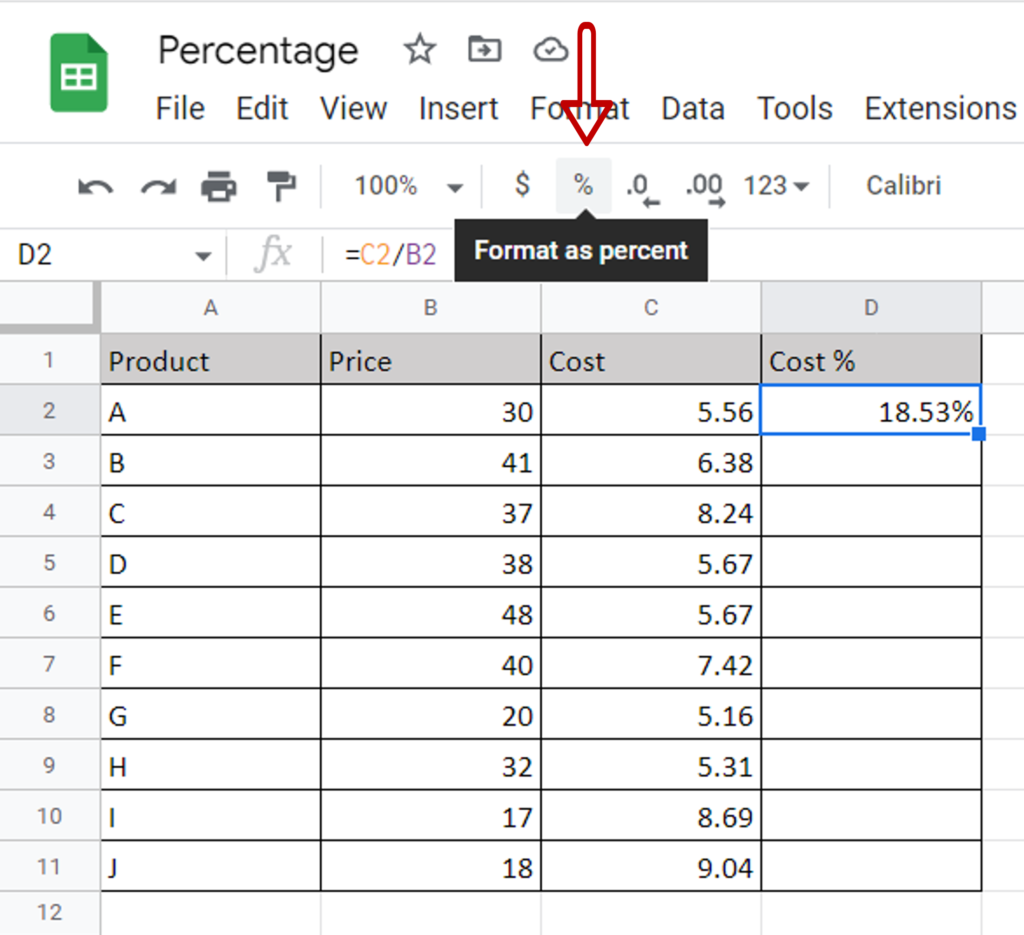
Task: Check the document cloud save status
Action: click(x=550, y=49)
